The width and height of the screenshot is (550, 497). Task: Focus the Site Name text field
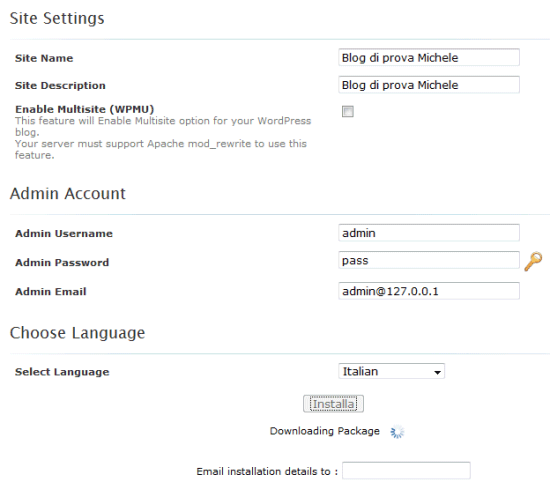tap(429, 58)
